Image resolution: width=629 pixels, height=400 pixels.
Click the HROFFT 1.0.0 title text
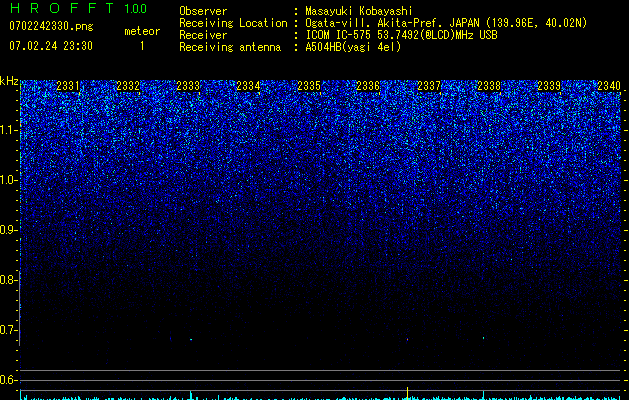point(78,8)
